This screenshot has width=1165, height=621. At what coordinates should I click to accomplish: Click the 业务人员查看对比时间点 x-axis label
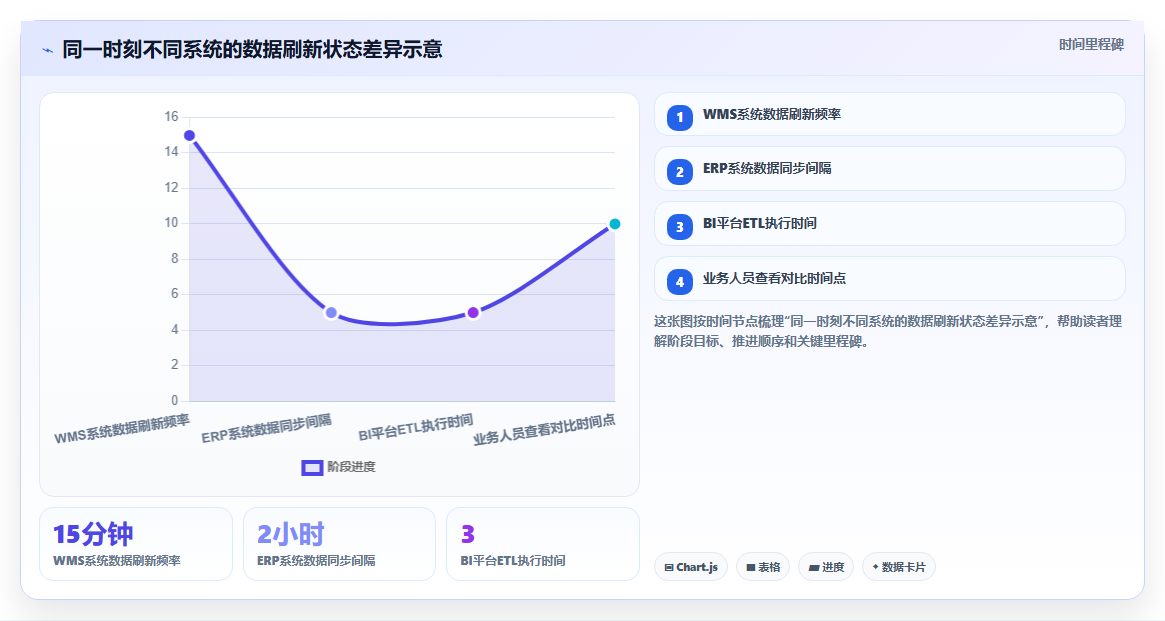click(x=545, y=429)
